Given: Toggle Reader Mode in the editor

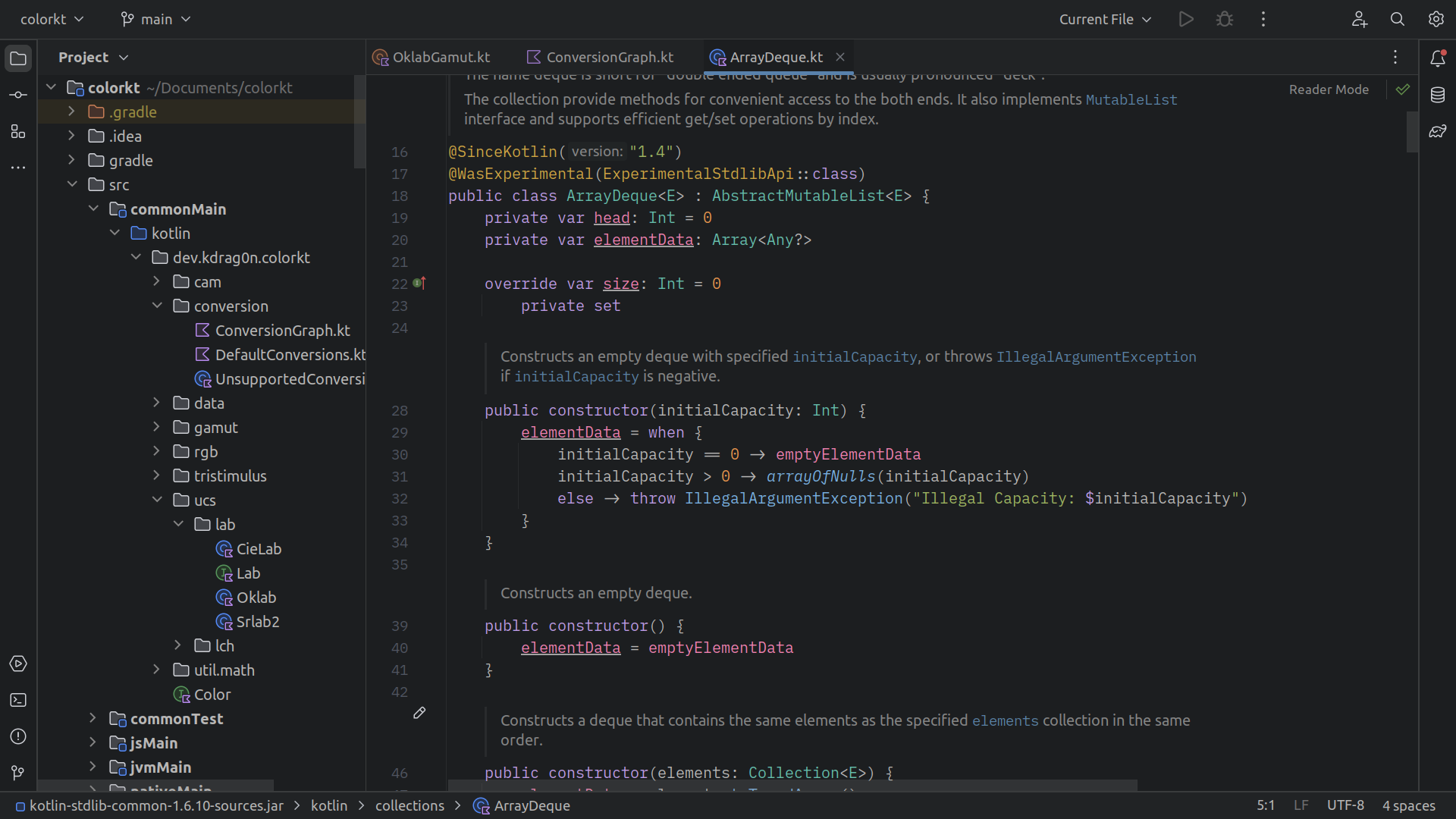Looking at the screenshot, I should [1329, 89].
